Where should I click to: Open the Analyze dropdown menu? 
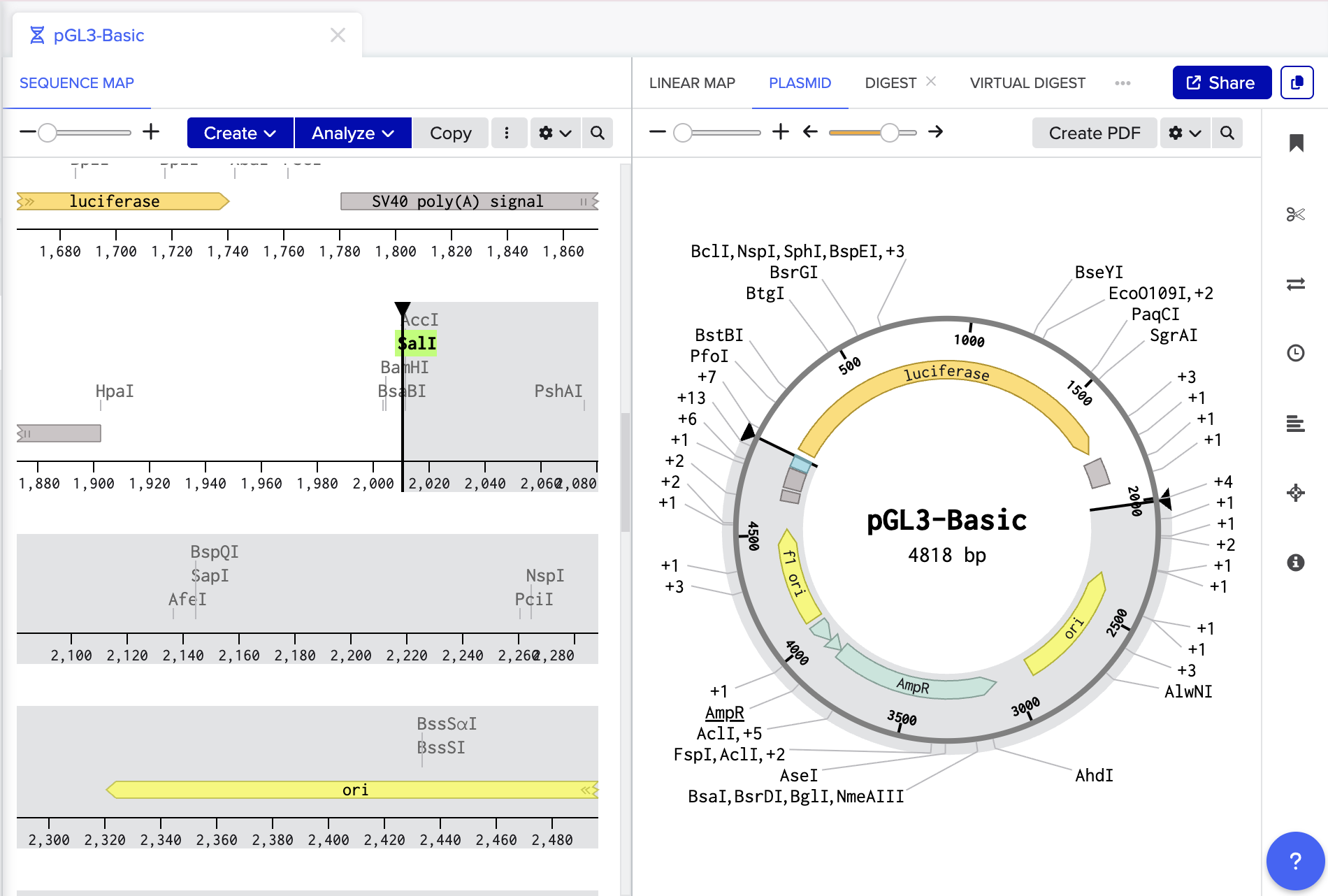coord(353,133)
